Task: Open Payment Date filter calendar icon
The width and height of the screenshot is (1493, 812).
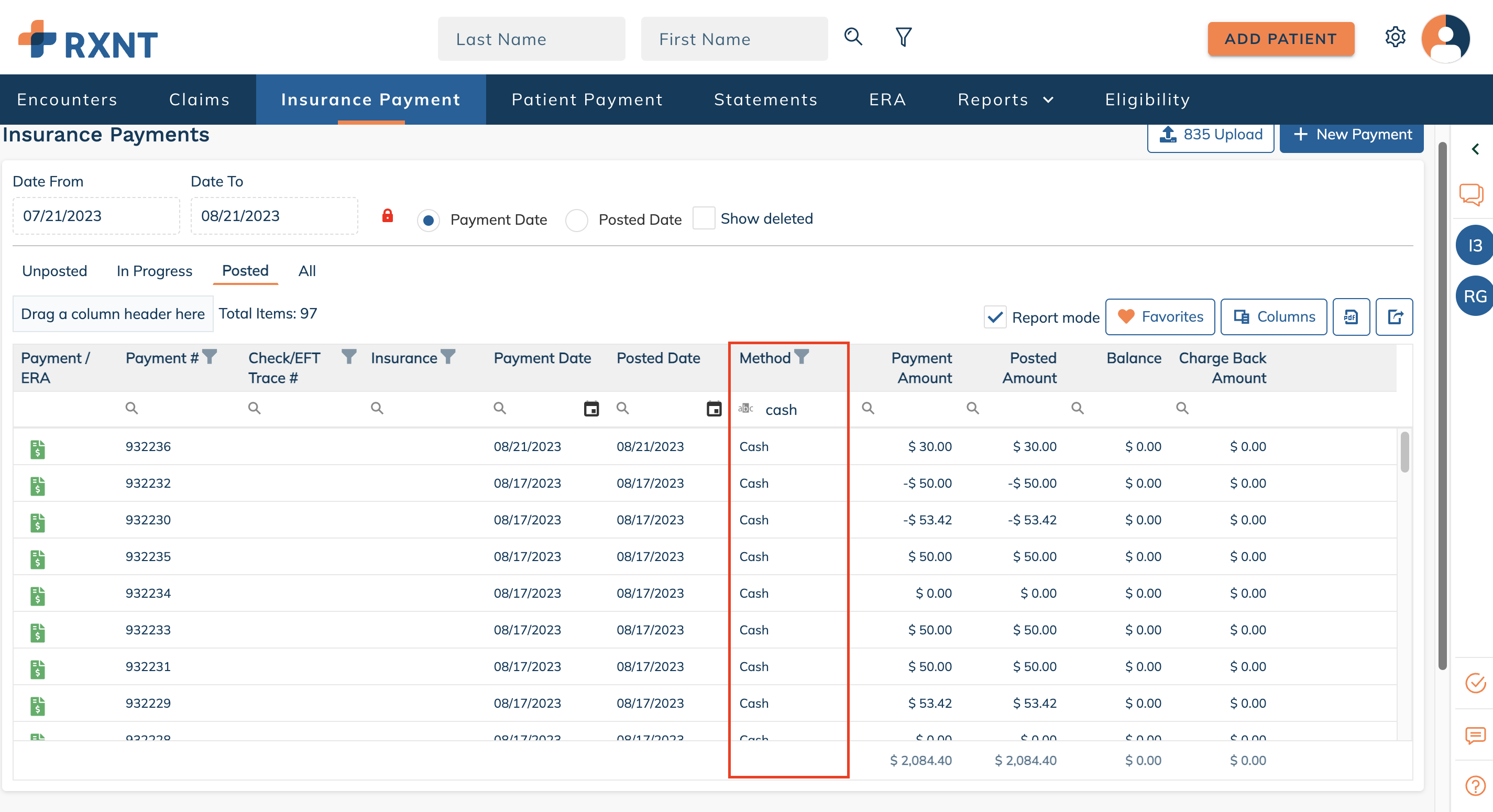Action: point(591,409)
